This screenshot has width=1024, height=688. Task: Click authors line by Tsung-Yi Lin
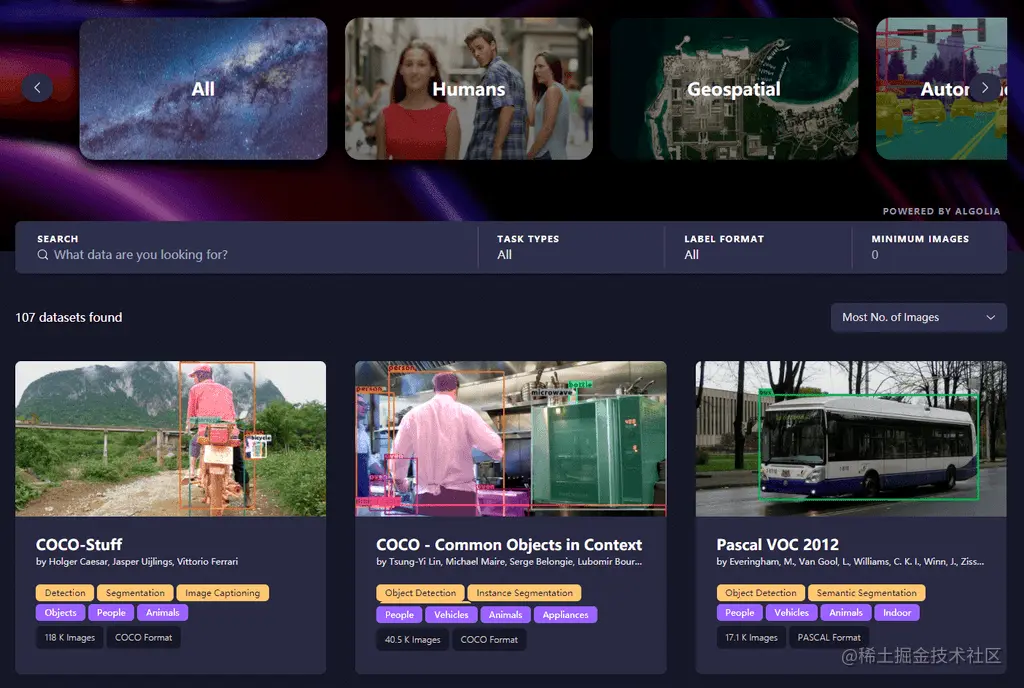509,561
